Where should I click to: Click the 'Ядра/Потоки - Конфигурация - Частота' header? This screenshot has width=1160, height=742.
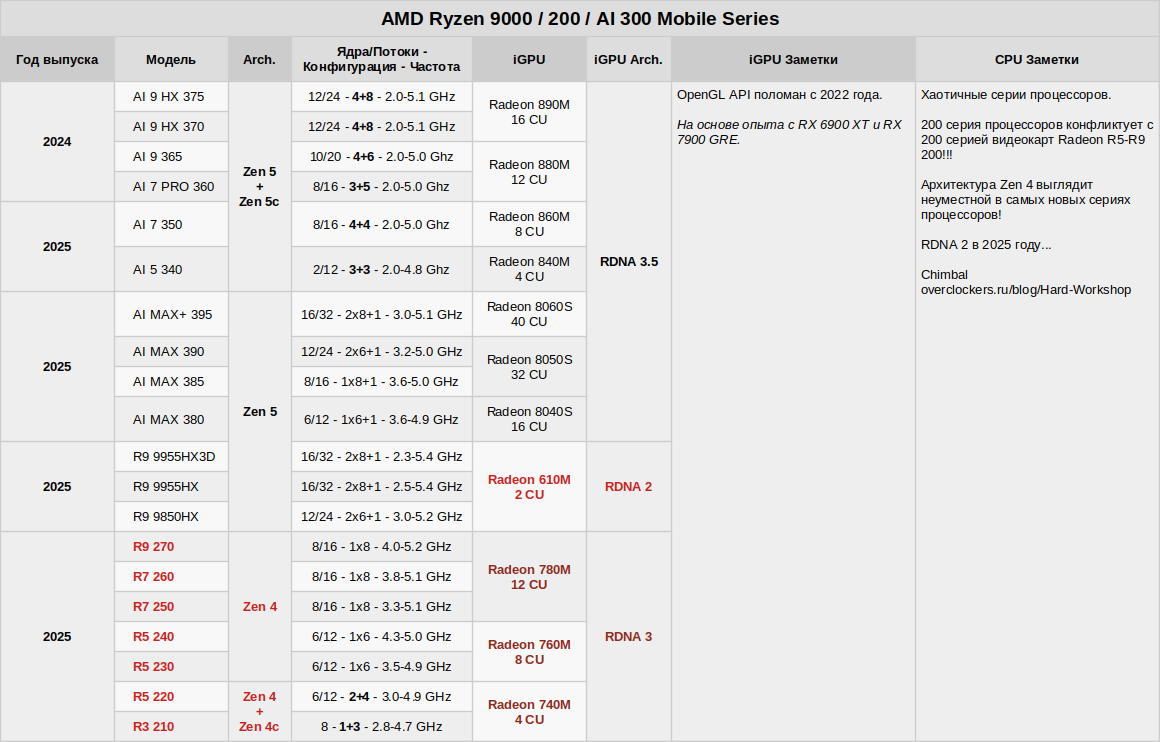382,59
